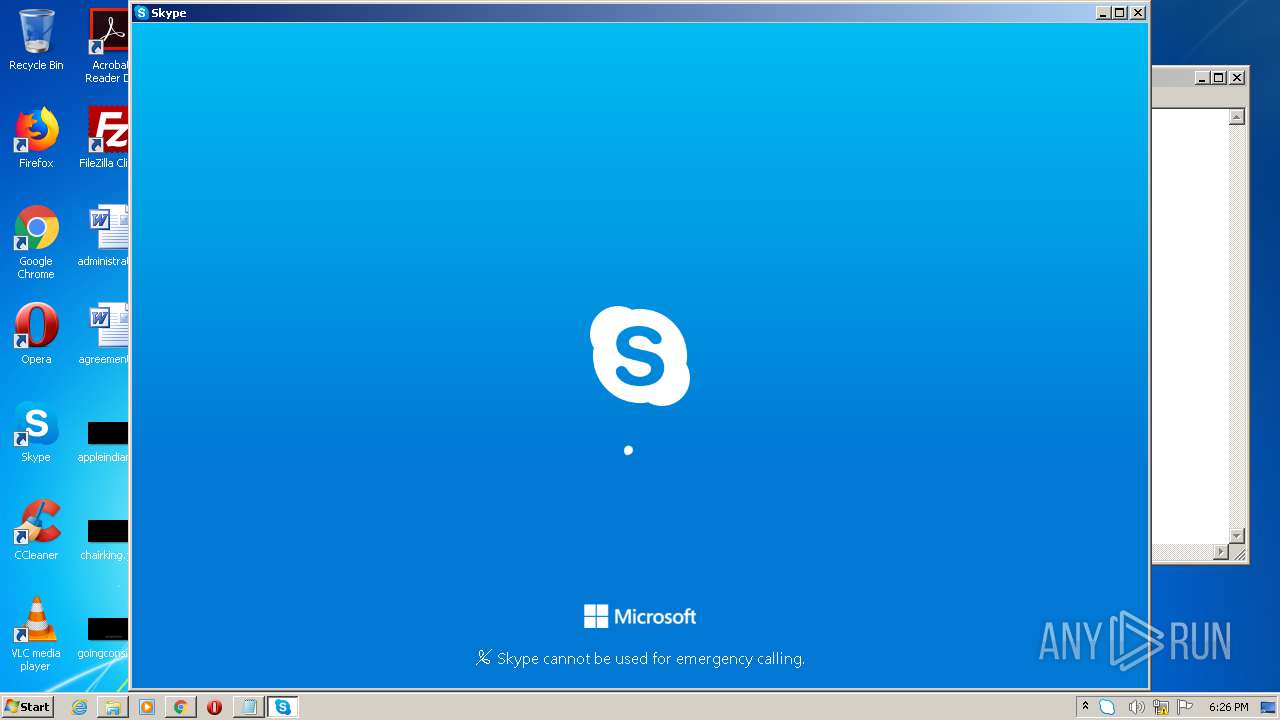Show hidden system tray icons

coord(1085,707)
